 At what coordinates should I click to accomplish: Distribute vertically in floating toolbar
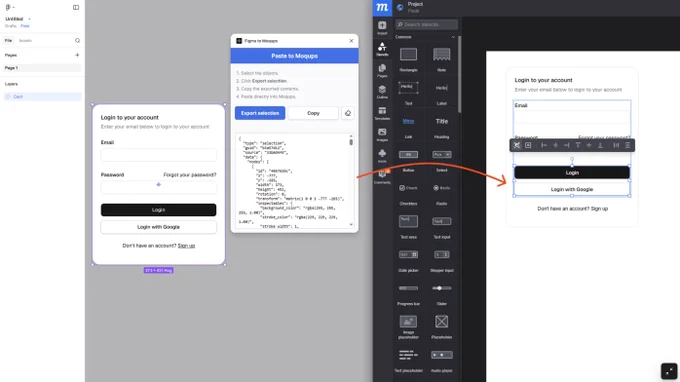[x=627, y=145]
